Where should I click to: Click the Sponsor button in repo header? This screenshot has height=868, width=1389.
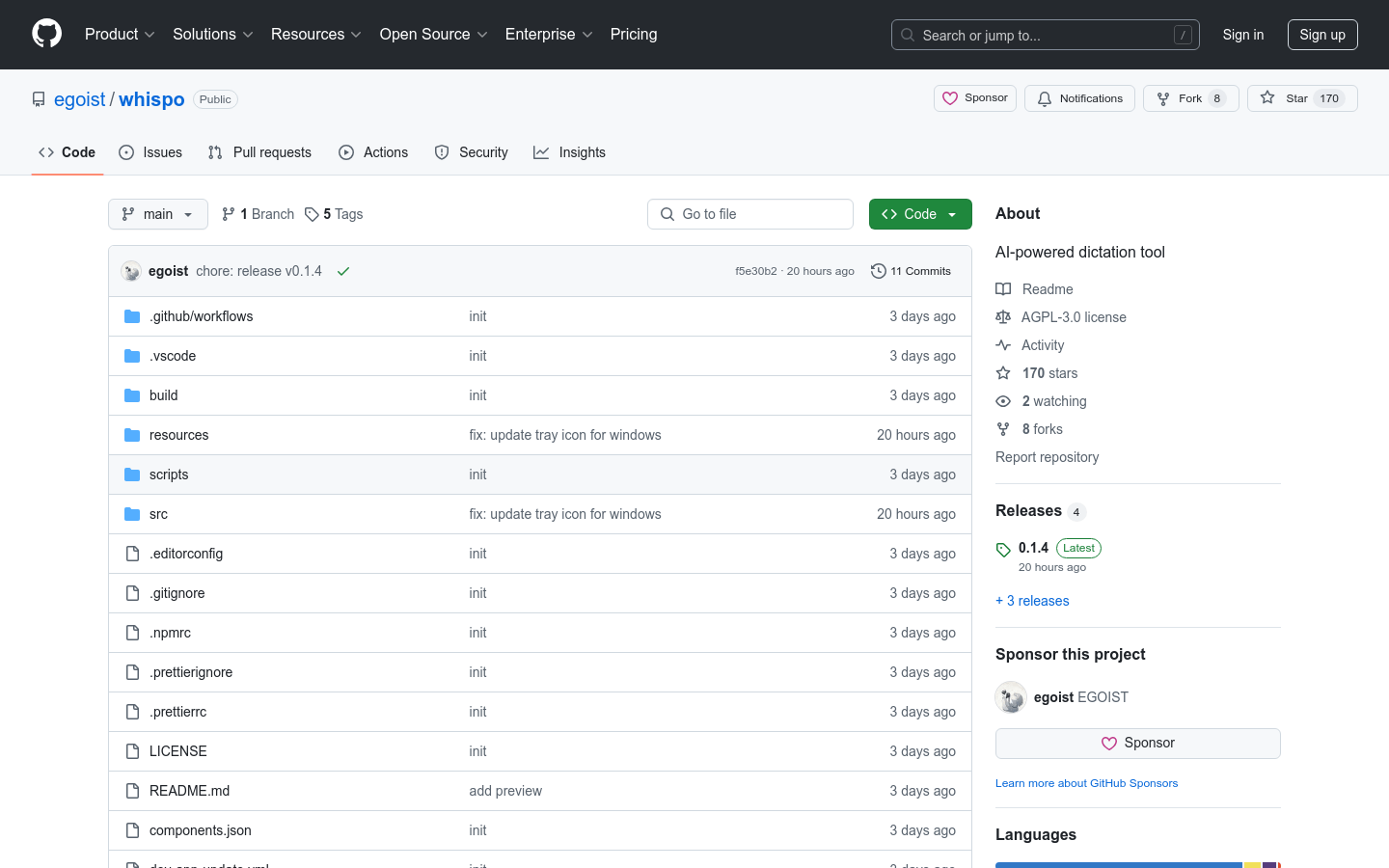[x=975, y=98]
